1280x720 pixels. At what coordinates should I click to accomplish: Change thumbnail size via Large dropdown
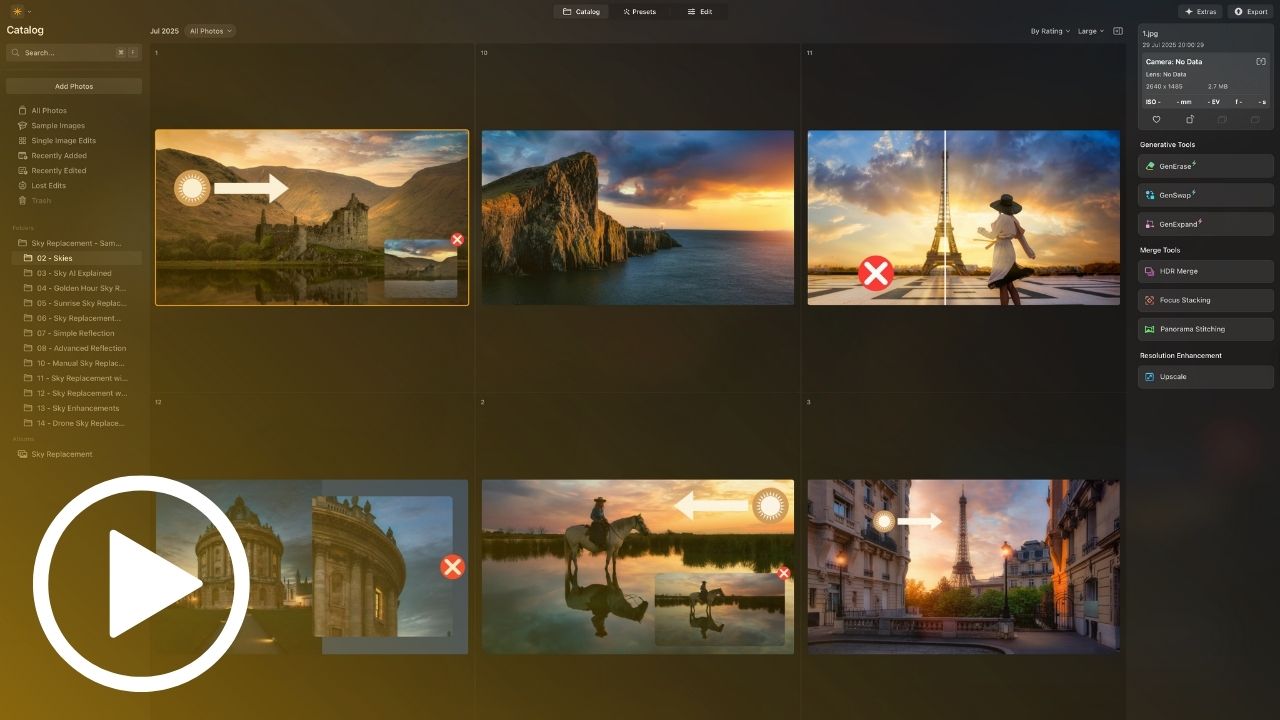[x=1090, y=31]
